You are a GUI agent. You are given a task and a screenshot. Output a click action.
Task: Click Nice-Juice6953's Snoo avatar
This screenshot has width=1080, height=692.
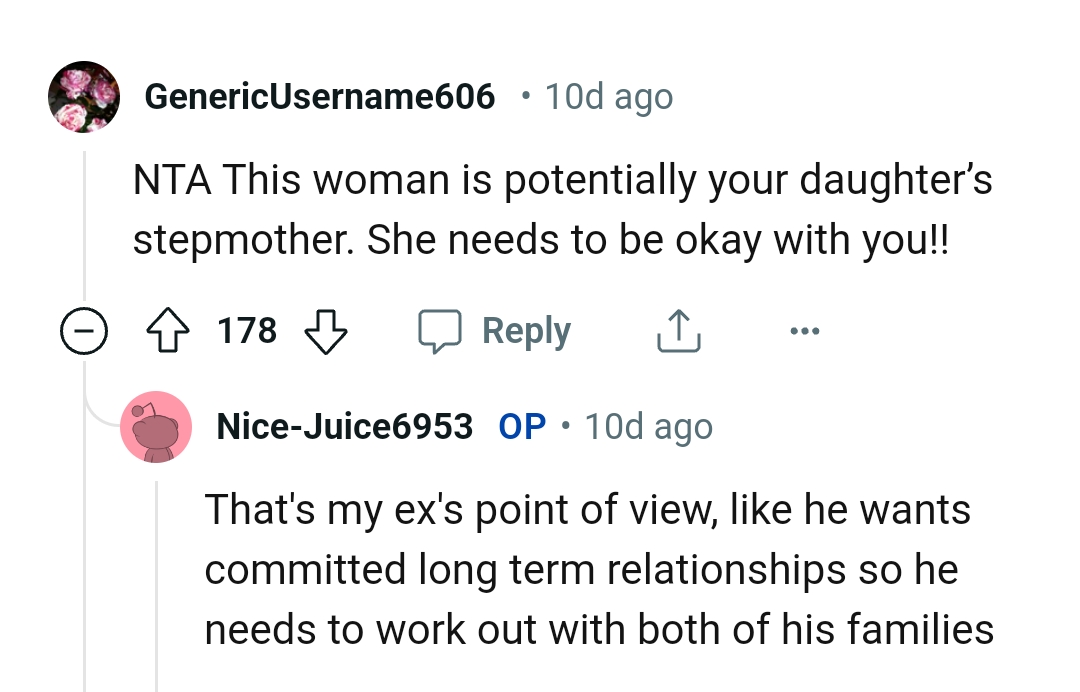(157, 426)
